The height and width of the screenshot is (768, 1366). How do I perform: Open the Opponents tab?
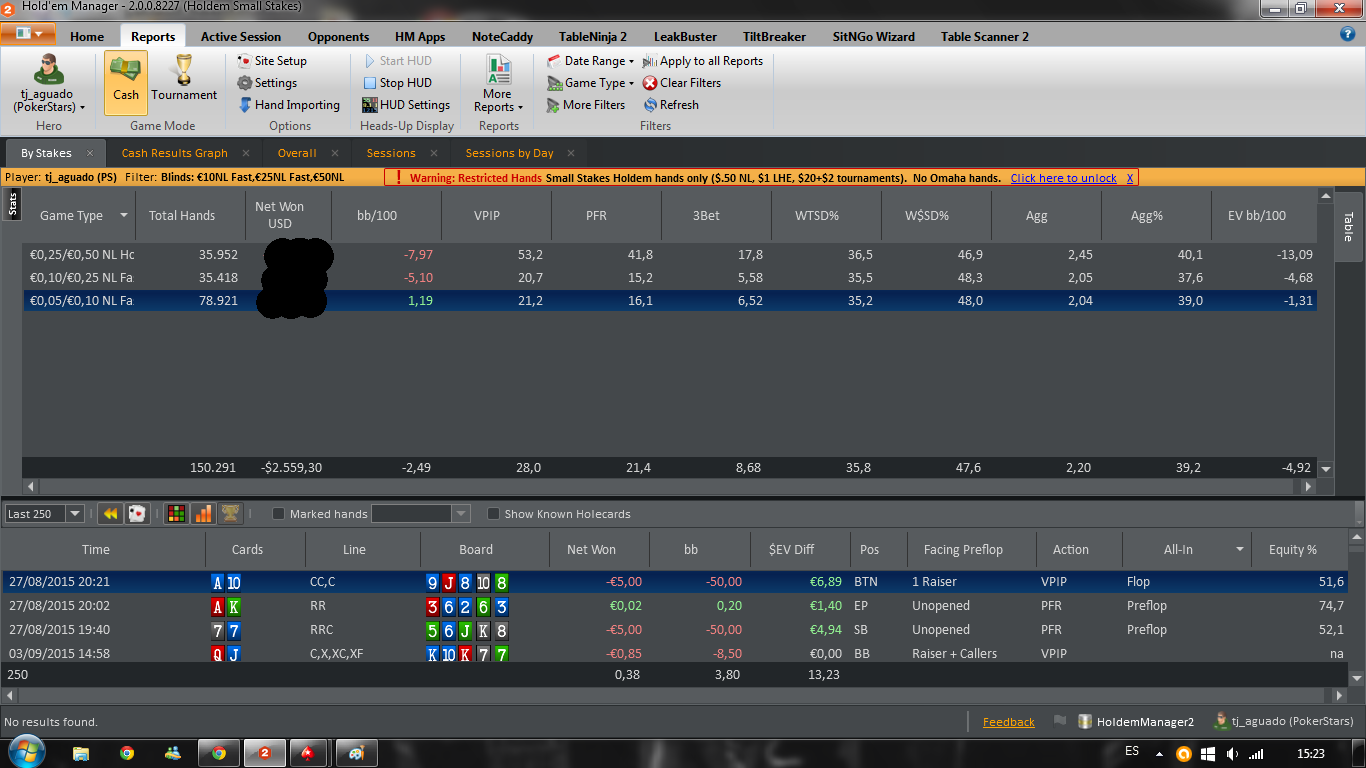tap(338, 36)
